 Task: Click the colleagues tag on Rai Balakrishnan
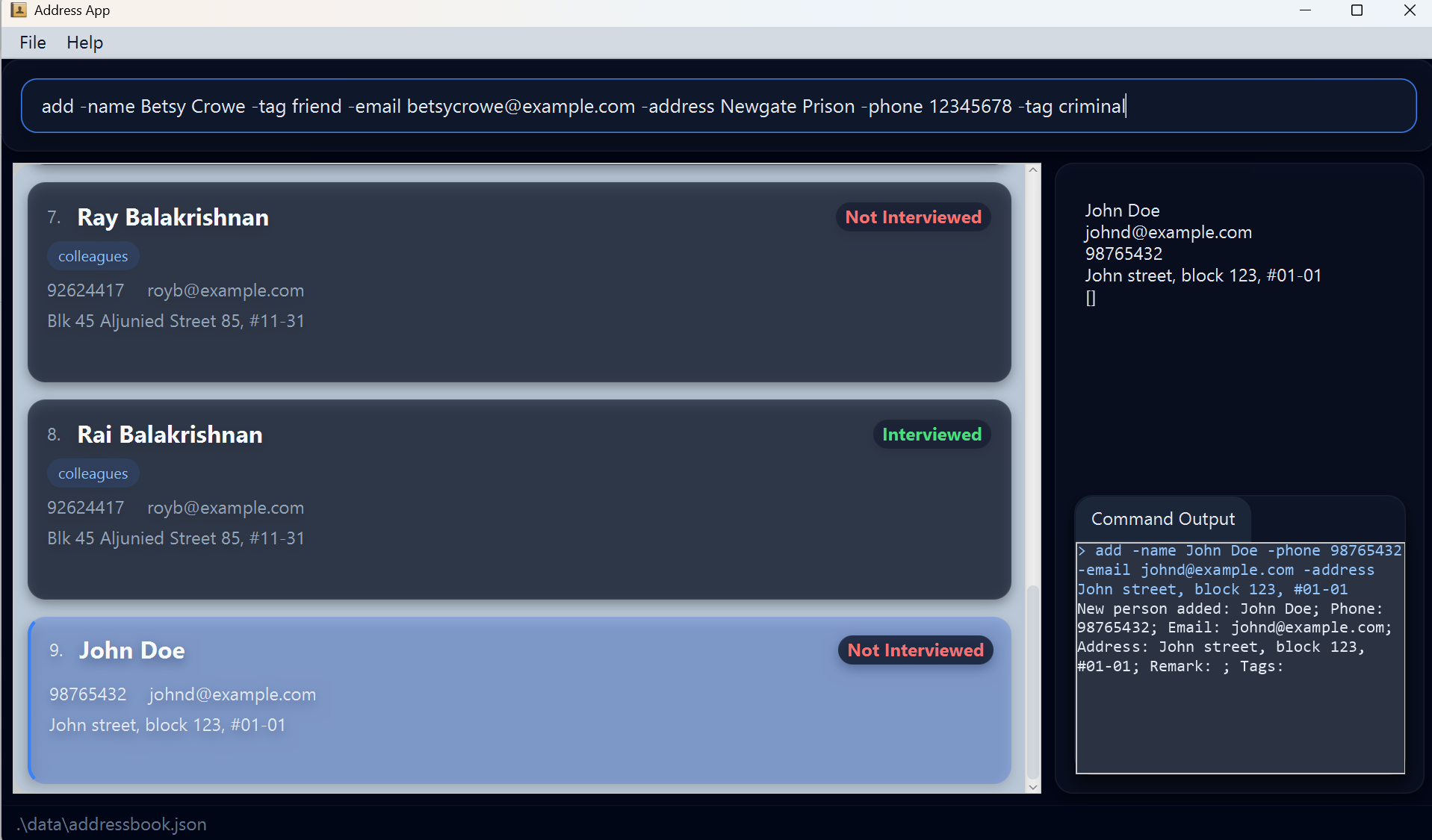click(93, 473)
